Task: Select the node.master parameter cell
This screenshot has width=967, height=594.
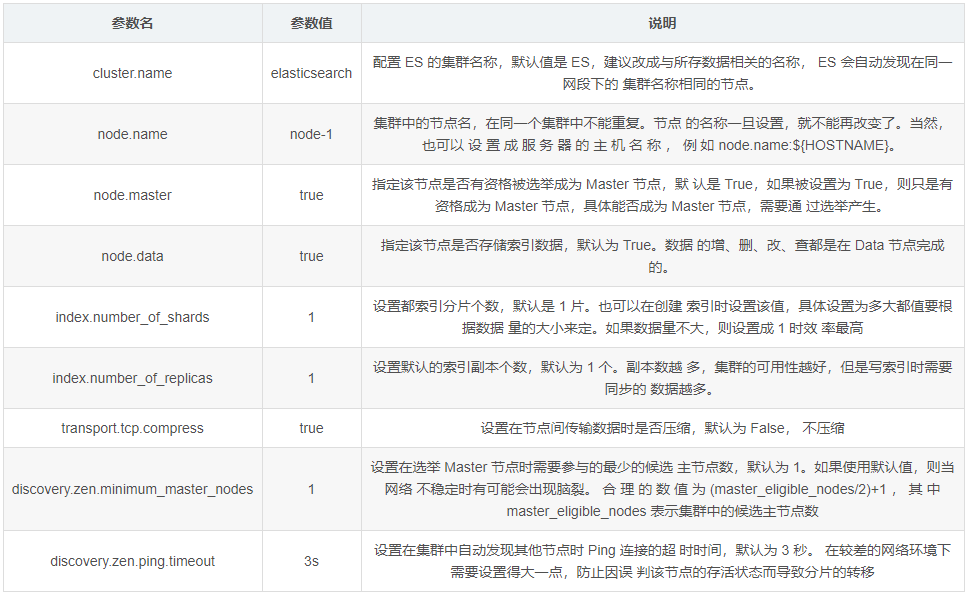Action: pyautogui.click(x=132, y=195)
